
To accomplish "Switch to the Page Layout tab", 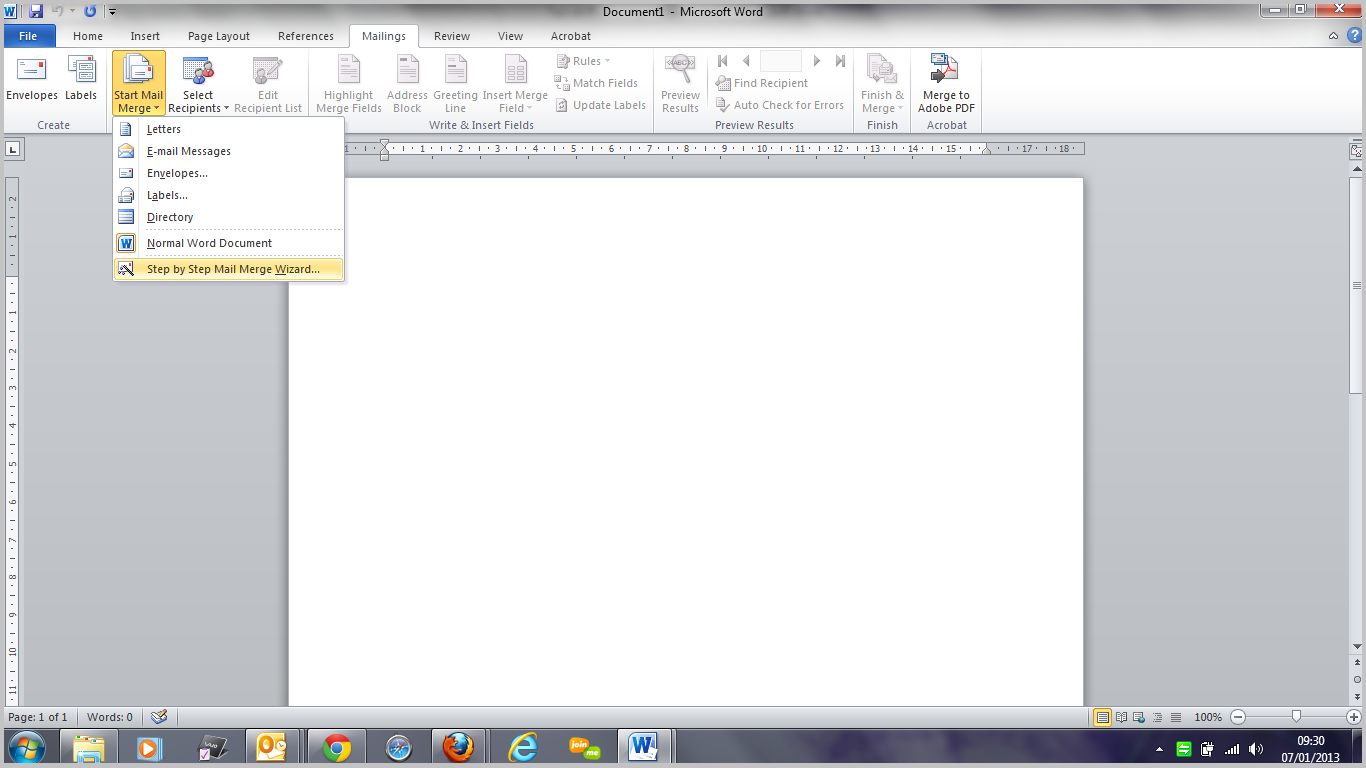I will [x=219, y=36].
